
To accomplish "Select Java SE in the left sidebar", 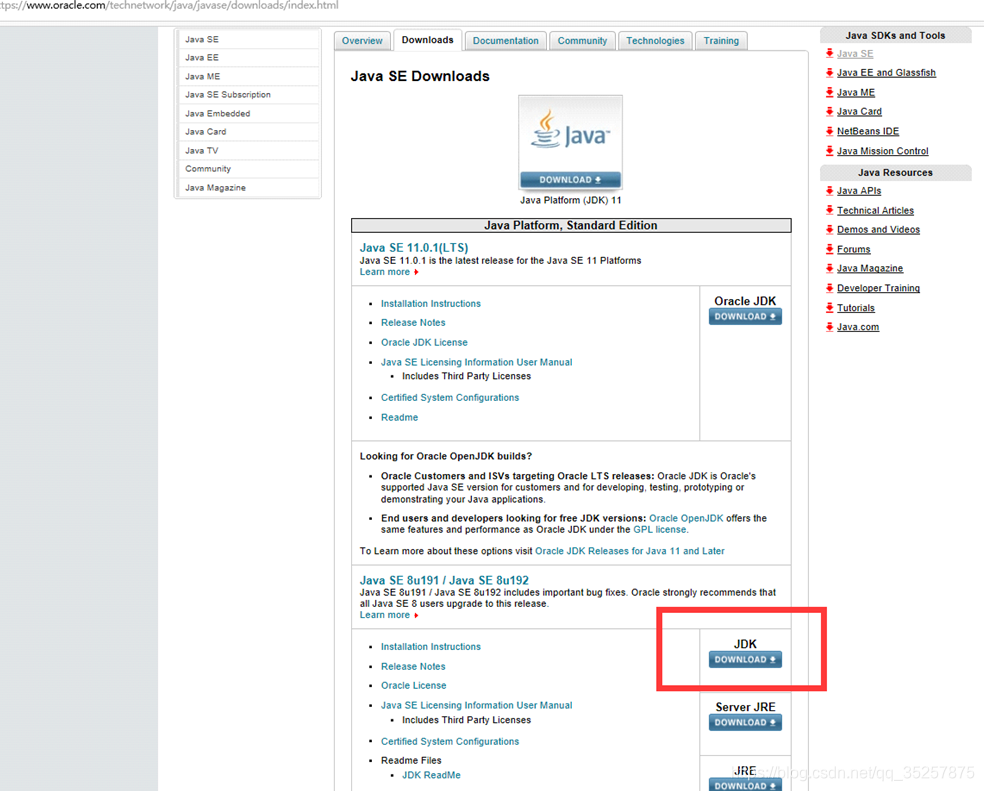I will [x=249, y=39].
